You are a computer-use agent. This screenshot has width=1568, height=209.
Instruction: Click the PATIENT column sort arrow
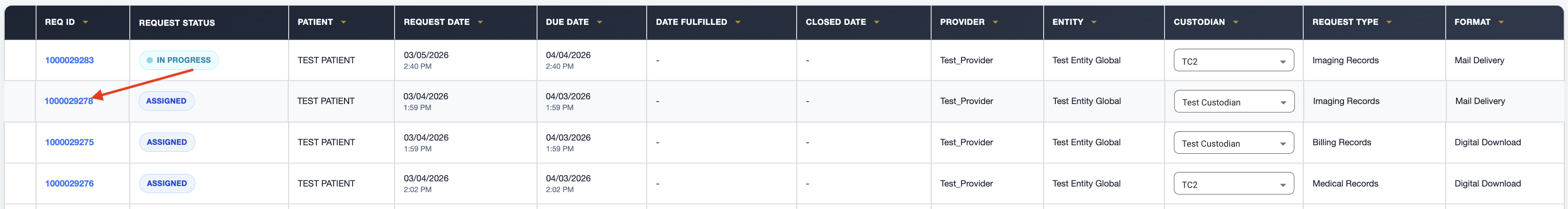pyautogui.click(x=343, y=22)
